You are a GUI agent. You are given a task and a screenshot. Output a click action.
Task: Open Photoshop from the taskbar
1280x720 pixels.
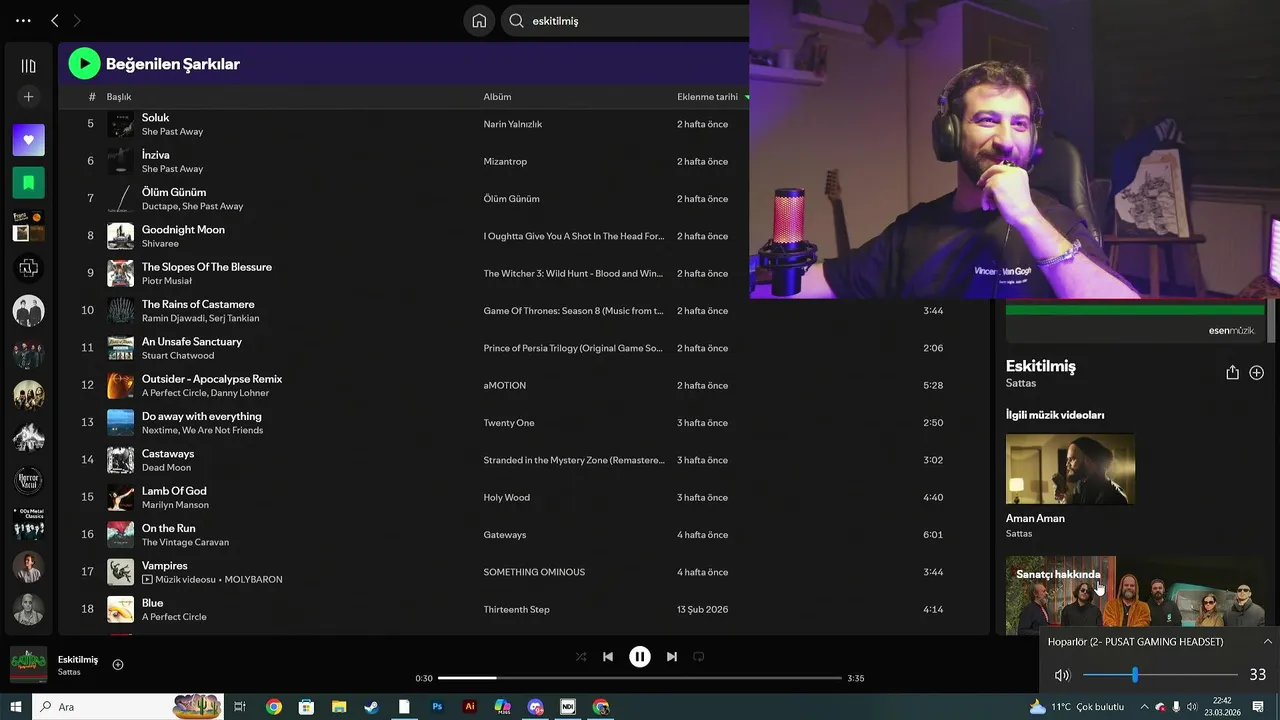pos(437,707)
